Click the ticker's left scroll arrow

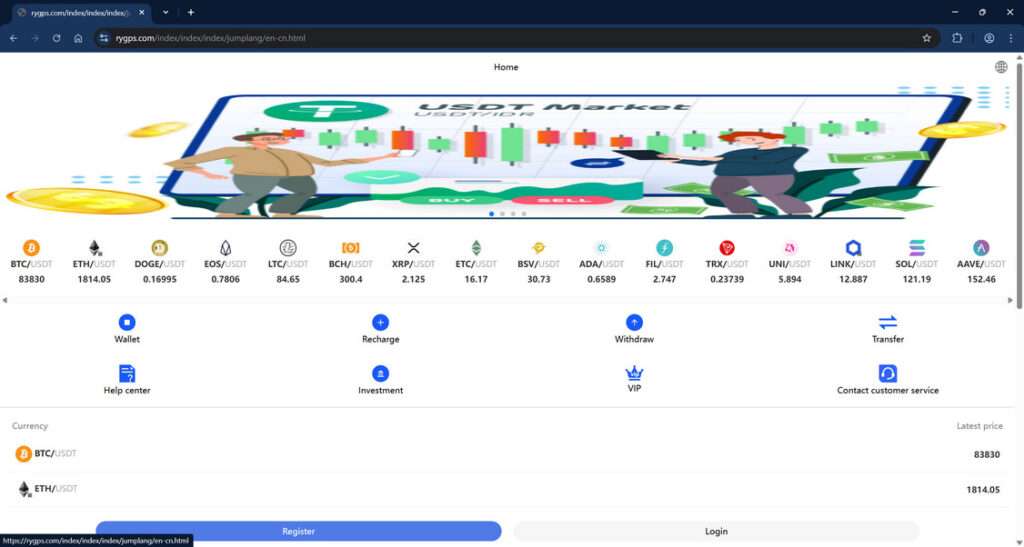point(5,300)
